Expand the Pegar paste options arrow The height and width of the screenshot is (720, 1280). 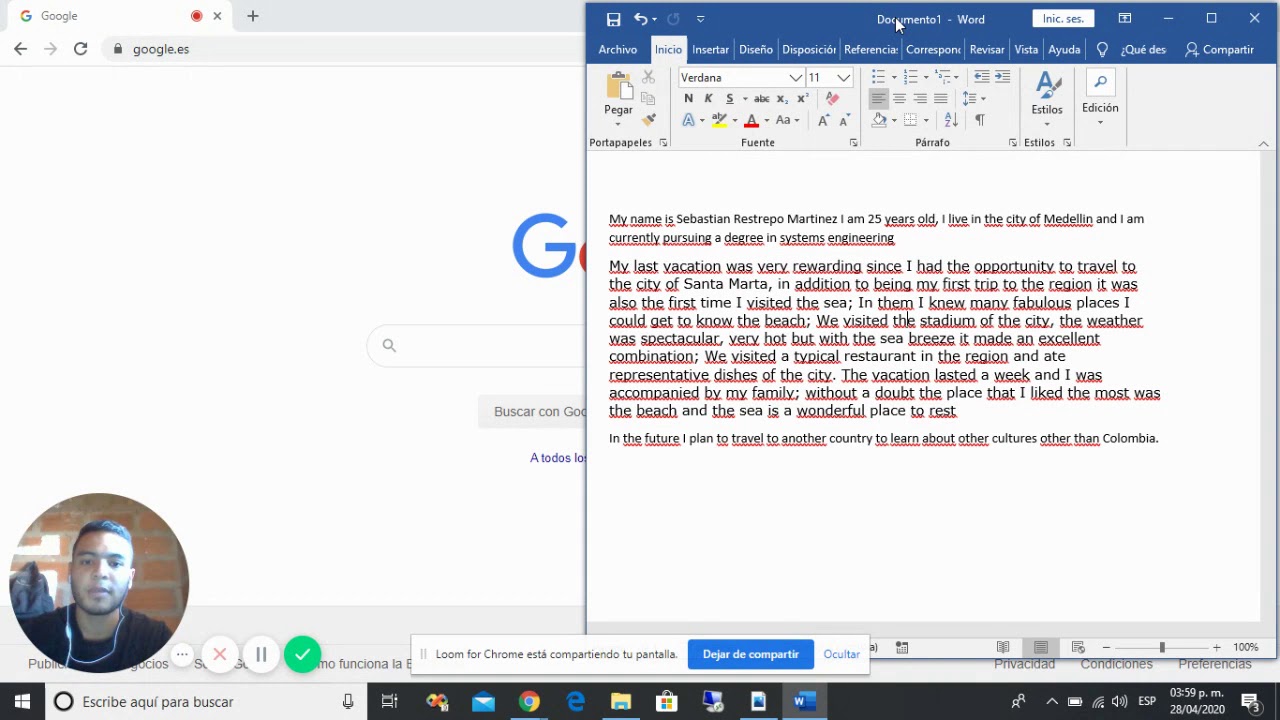(x=618, y=124)
